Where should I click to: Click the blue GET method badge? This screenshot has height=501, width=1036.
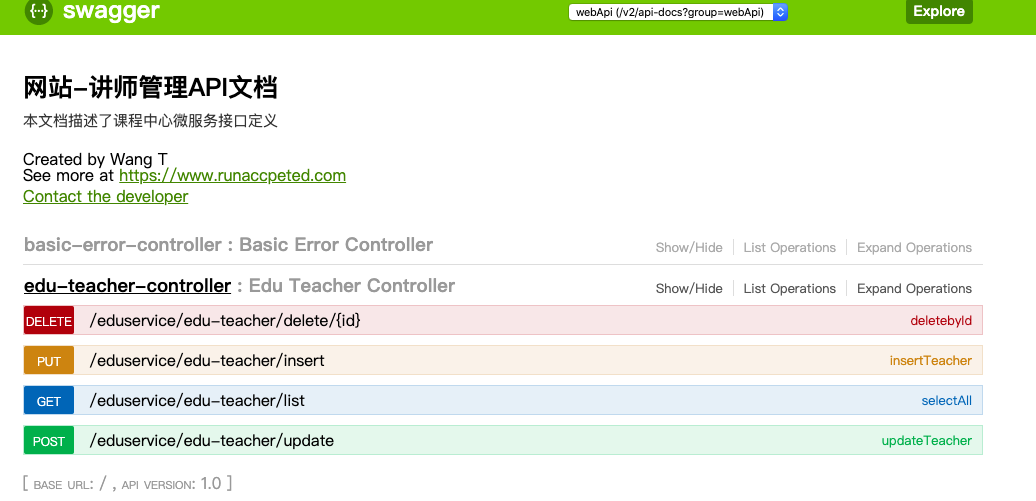[49, 401]
